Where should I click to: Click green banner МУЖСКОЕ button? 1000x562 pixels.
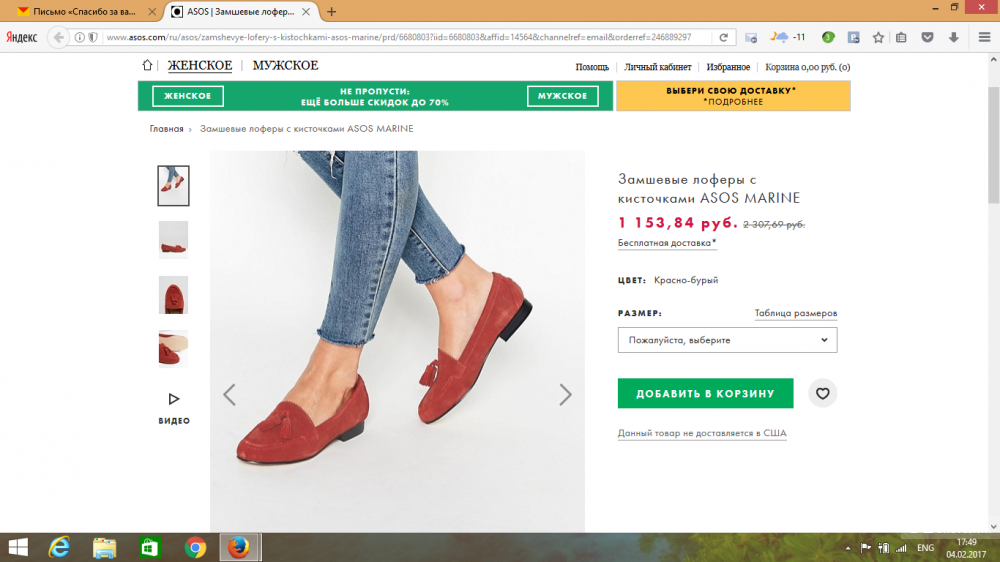[x=562, y=96]
